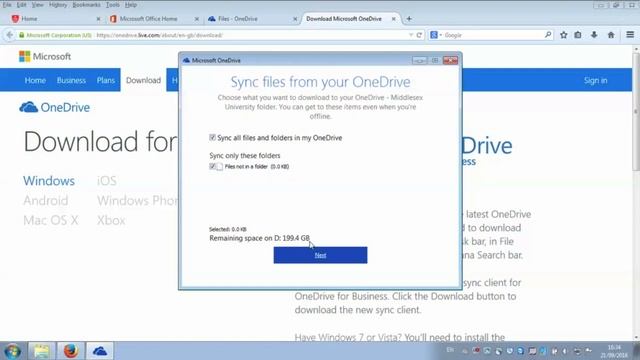Close the Microsoft OneDrive dialog window
The image size is (640, 360).
[451, 60]
